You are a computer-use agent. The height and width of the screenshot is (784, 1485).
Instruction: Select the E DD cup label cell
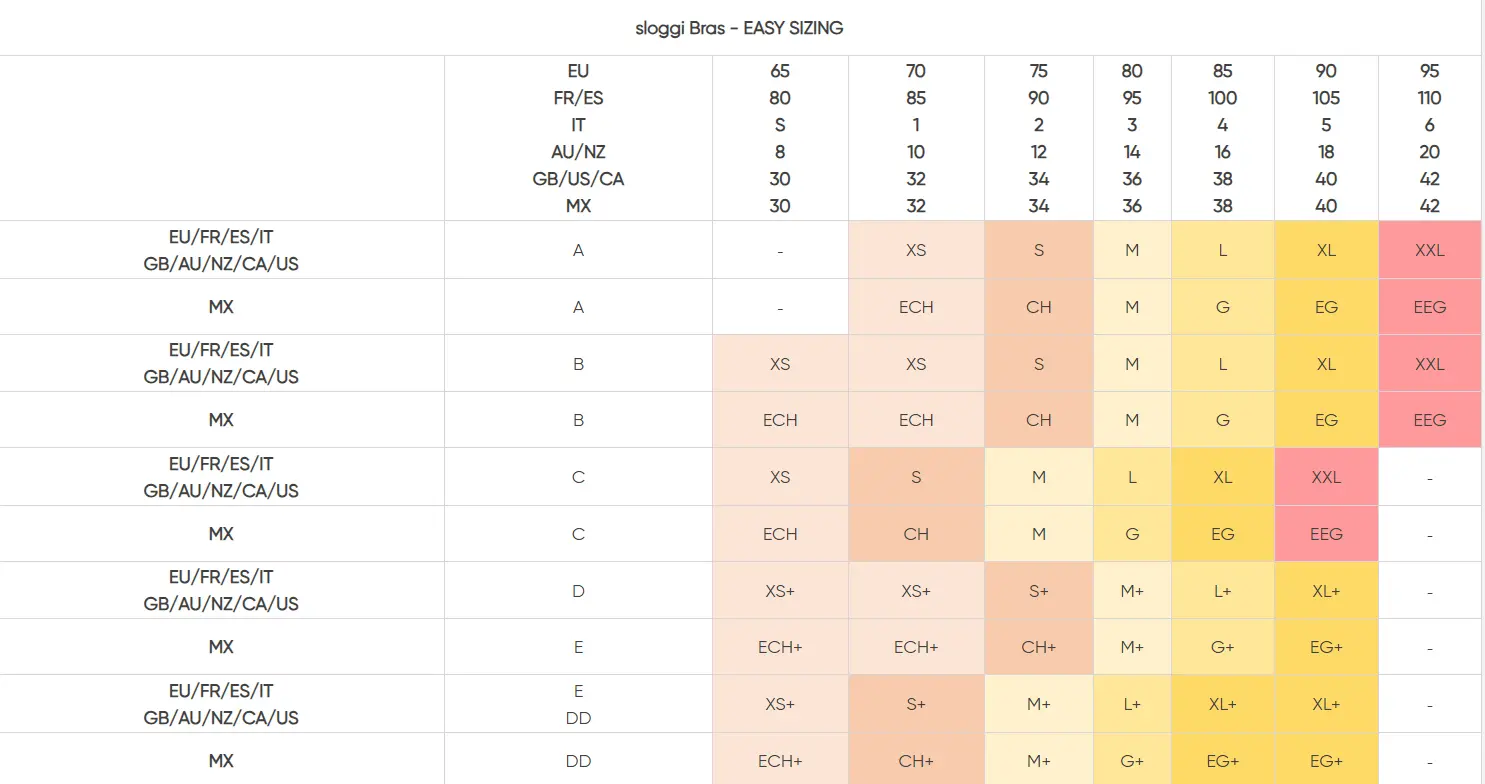click(x=578, y=704)
